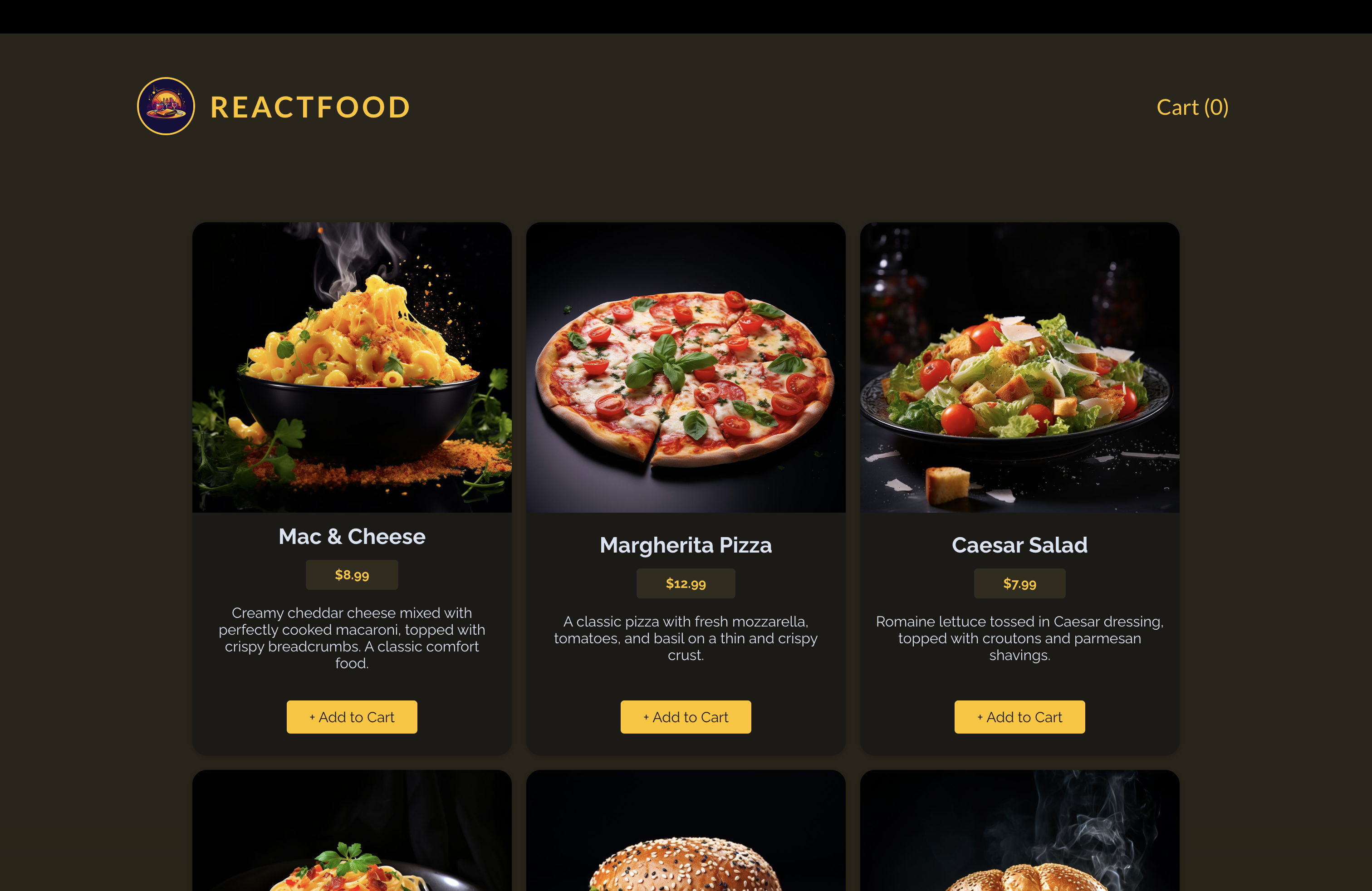Screen dimensions: 1372x891
Task: Select the Caesar Salad heading
Action: click(x=1019, y=545)
